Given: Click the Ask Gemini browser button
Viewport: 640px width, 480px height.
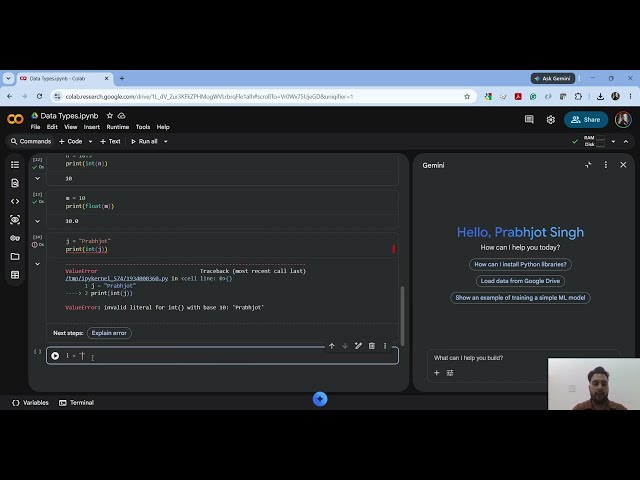Looking at the screenshot, I should [553, 78].
